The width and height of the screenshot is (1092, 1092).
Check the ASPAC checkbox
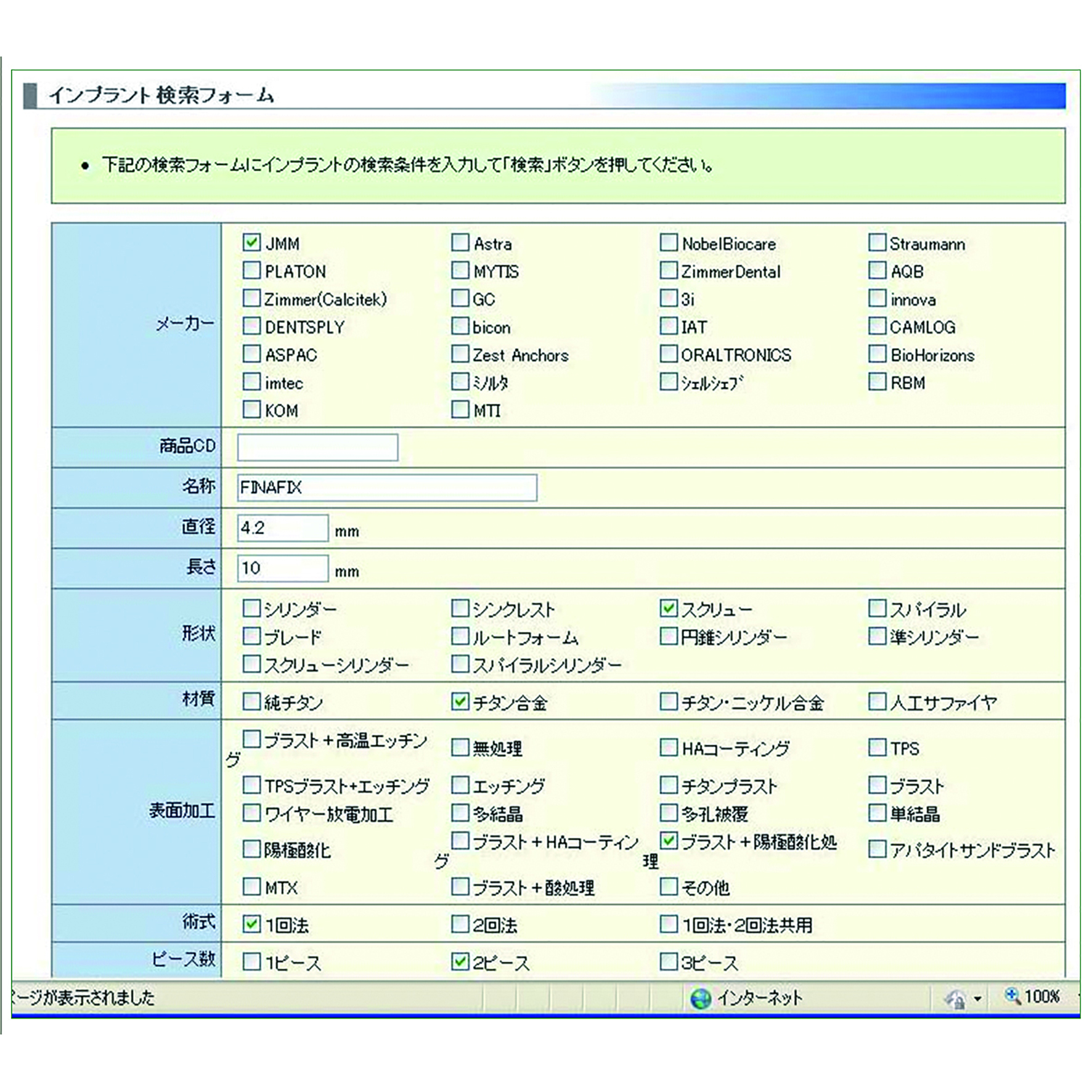click(251, 354)
